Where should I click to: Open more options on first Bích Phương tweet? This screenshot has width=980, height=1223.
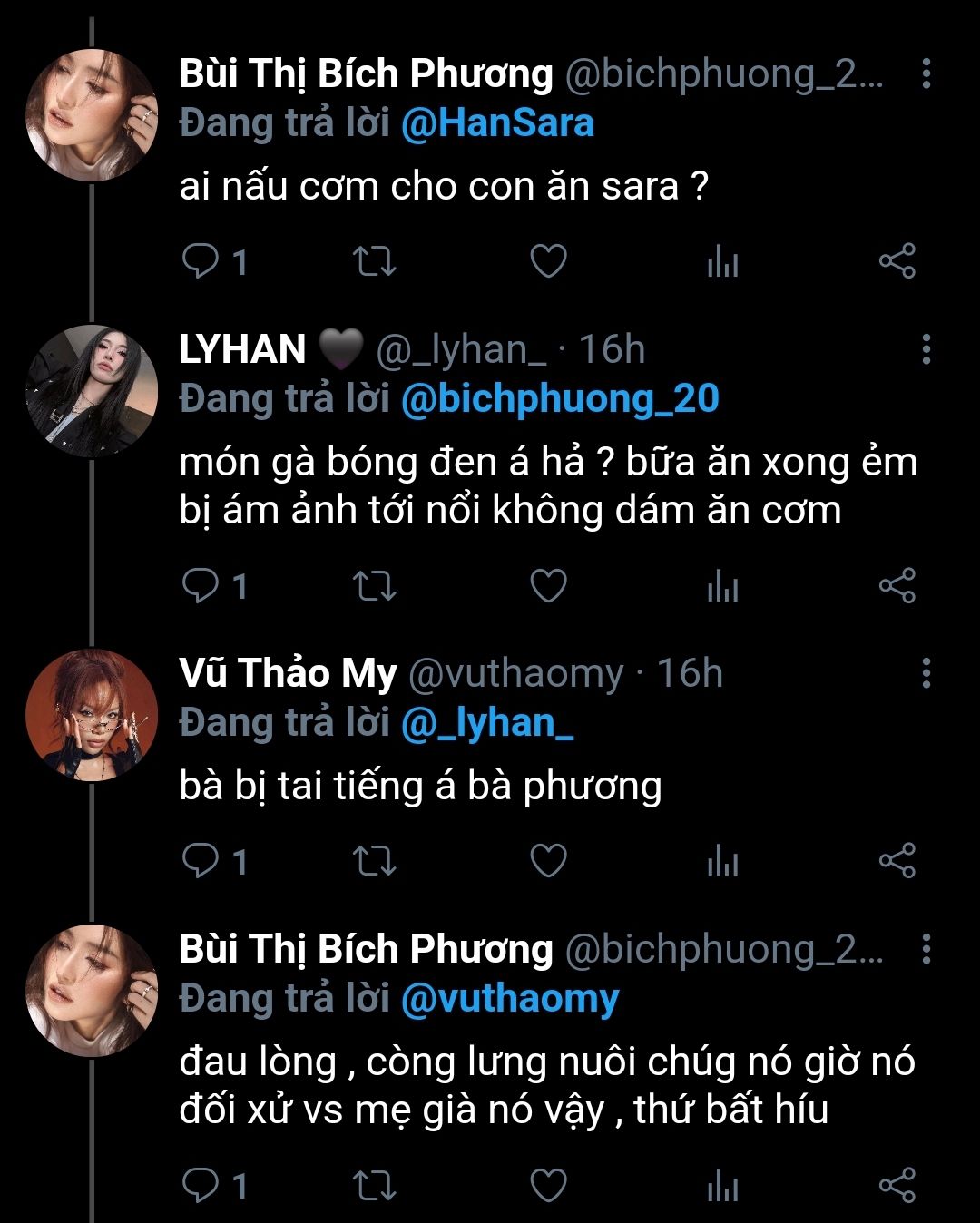coord(926,73)
